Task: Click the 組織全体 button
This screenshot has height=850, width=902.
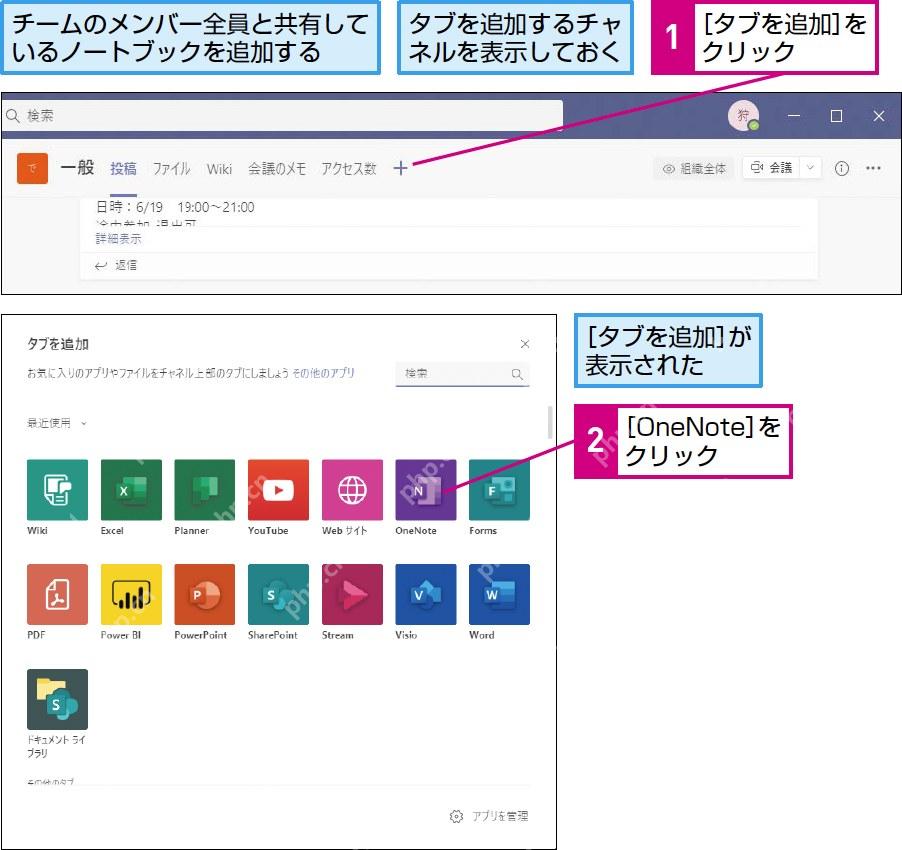Action: pos(694,169)
